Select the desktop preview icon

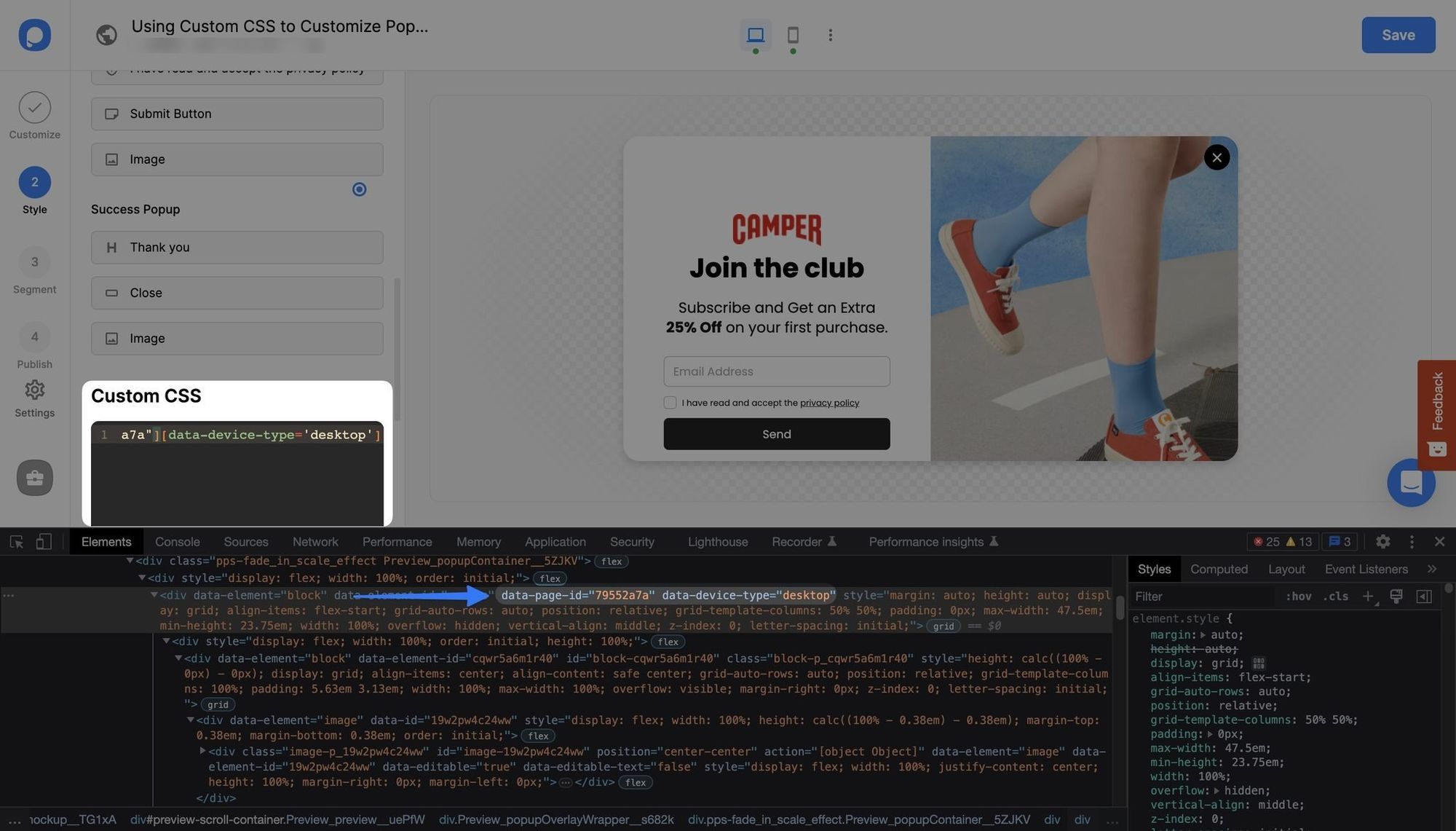[x=755, y=34]
